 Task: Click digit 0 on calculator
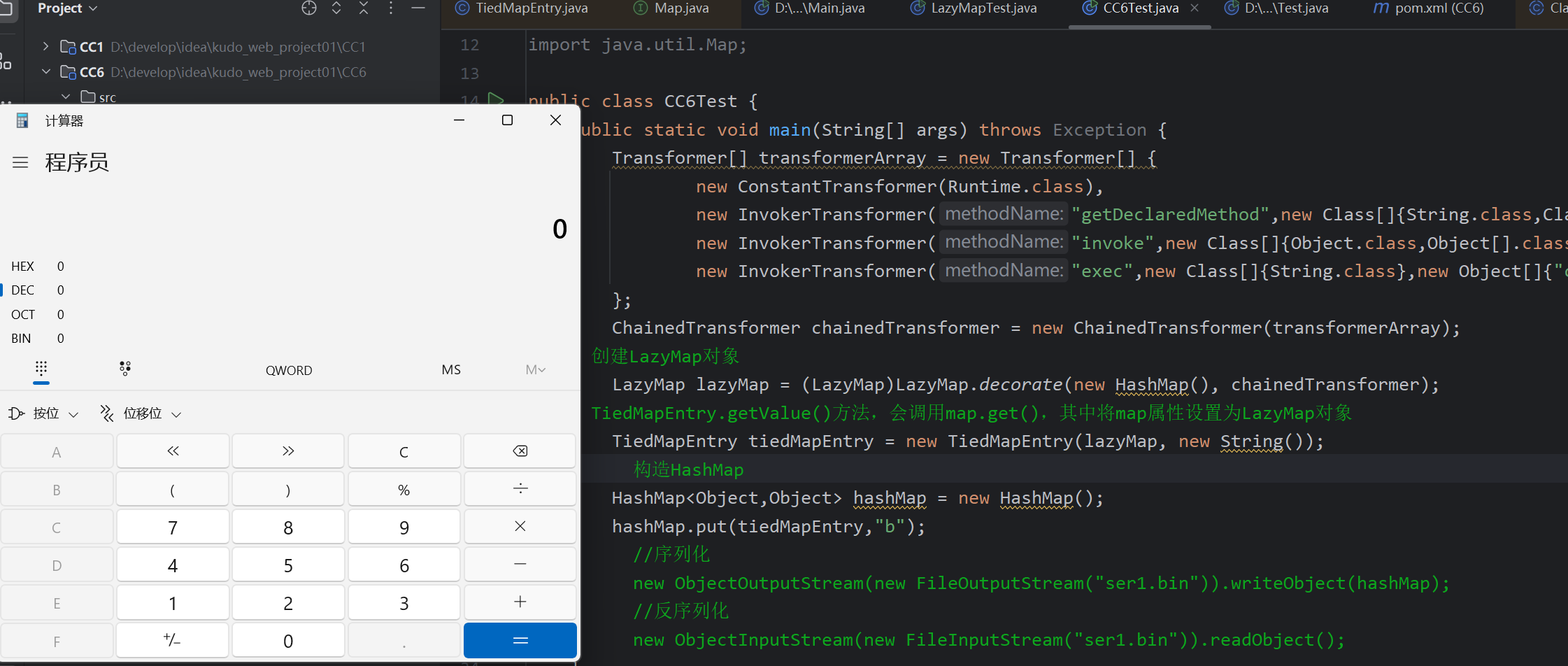[x=288, y=640]
